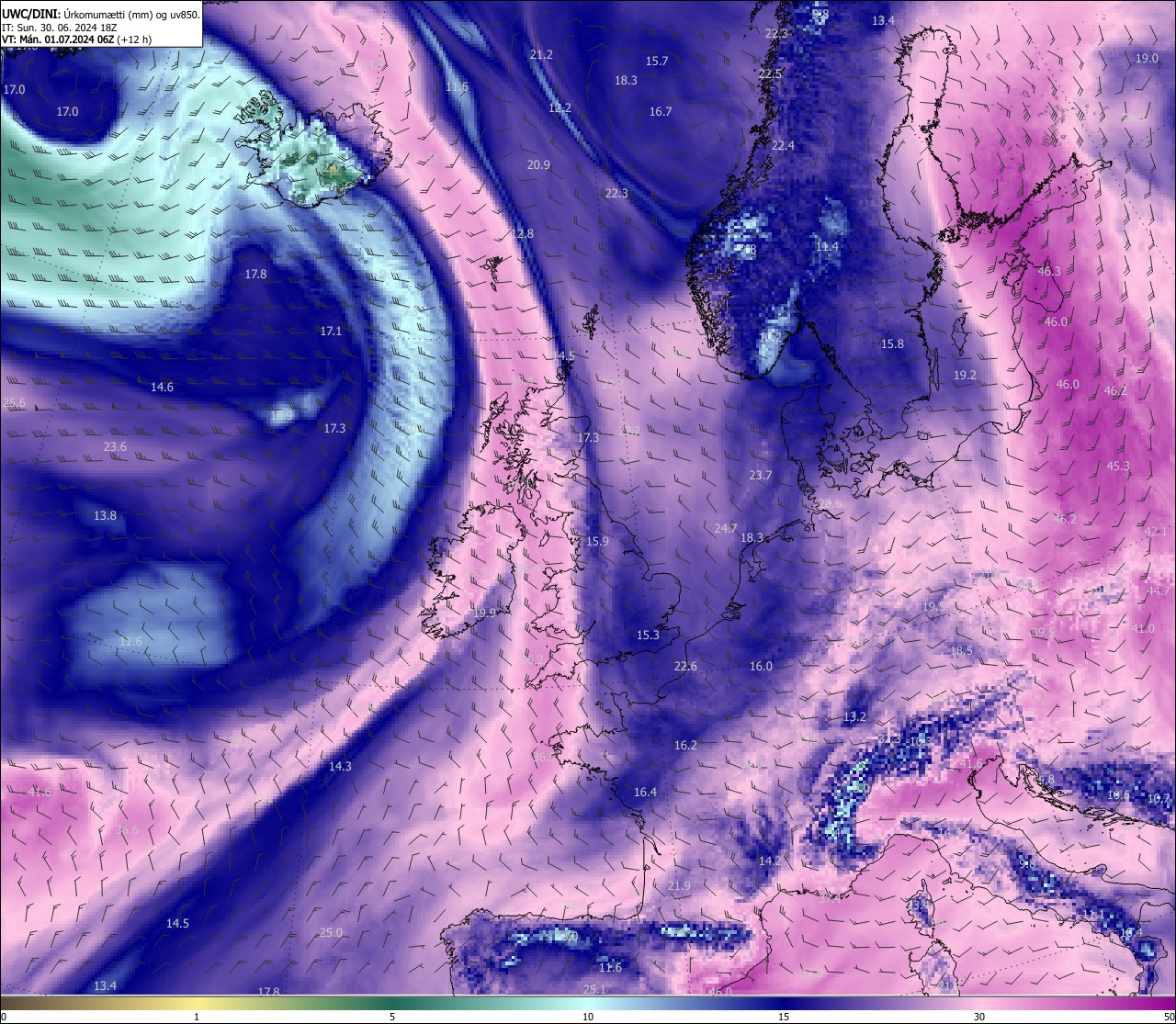The image size is (1176, 1024).
Task: Click the 17.1 value on the map
Action: click(x=331, y=331)
